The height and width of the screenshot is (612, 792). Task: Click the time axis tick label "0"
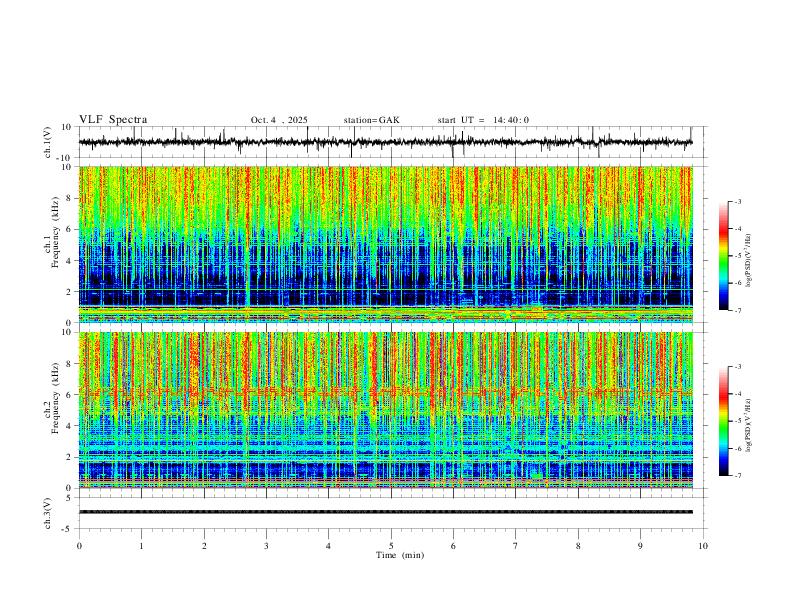coord(79,546)
